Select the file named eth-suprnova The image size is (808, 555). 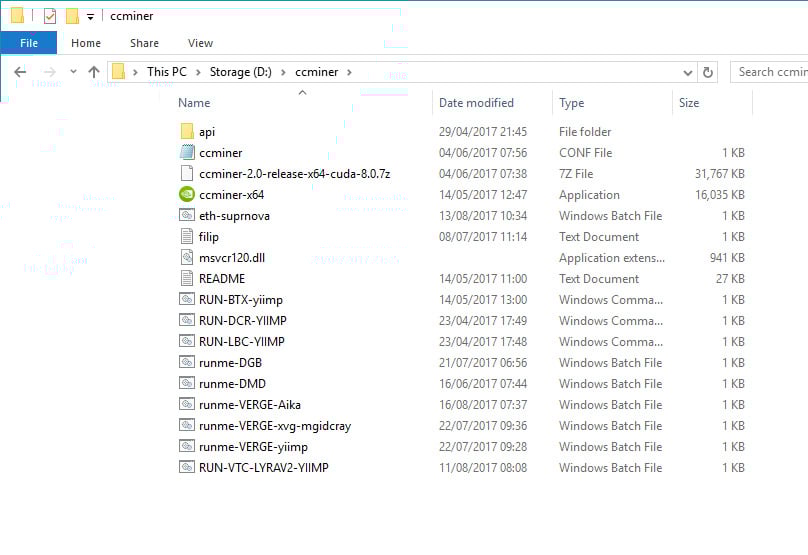(x=234, y=216)
